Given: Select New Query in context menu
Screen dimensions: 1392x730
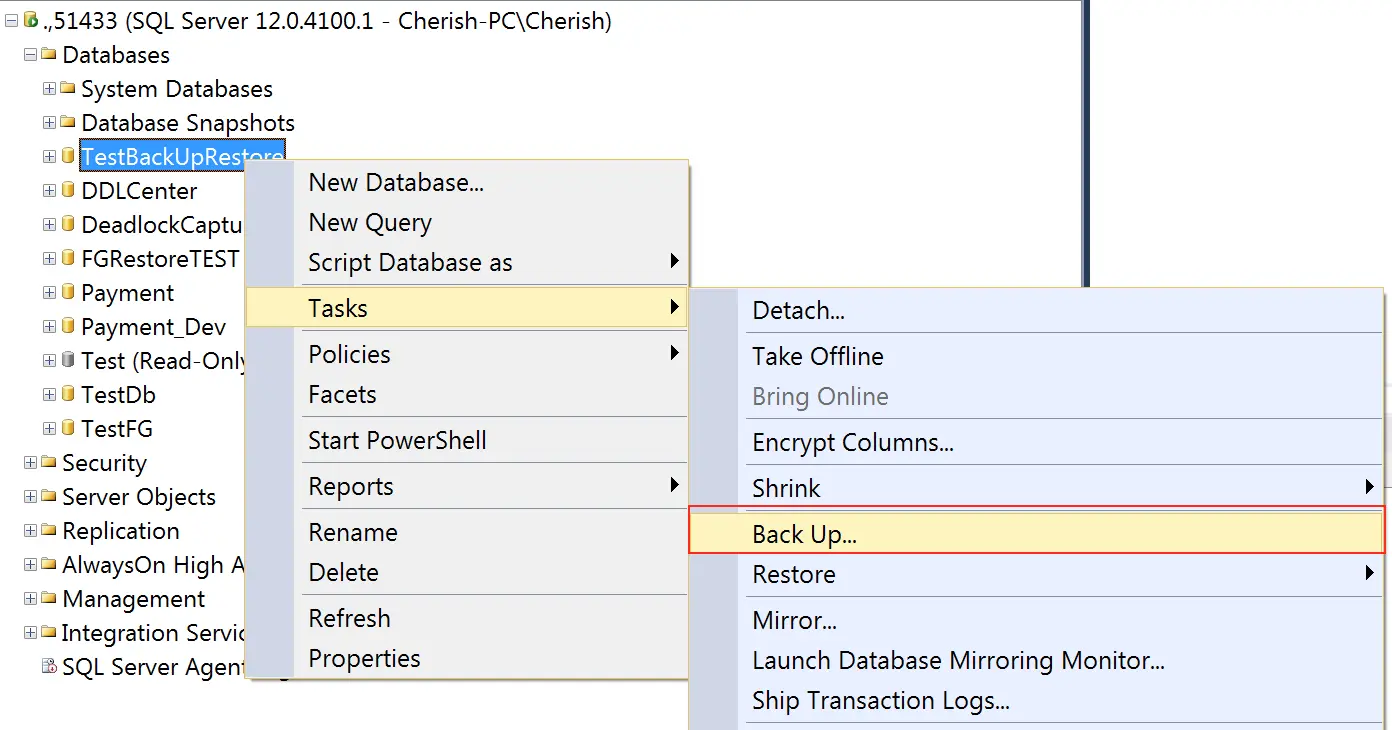Looking at the screenshot, I should 370,222.
